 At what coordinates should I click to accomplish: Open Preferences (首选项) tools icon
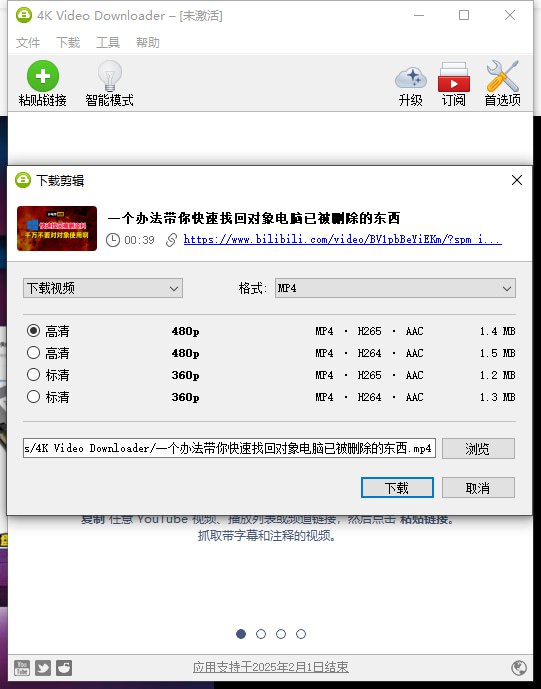[502, 76]
